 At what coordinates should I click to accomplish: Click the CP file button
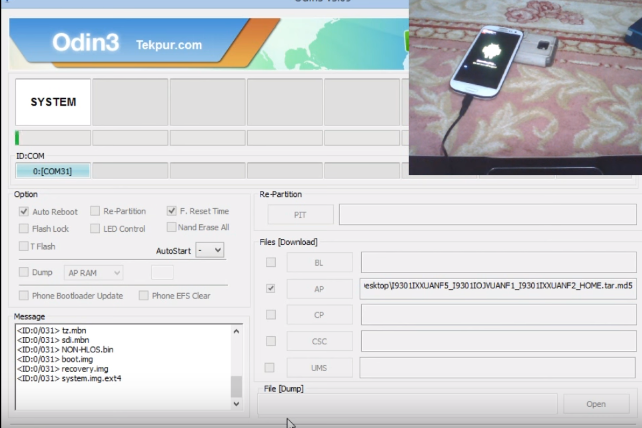point(319,315)
